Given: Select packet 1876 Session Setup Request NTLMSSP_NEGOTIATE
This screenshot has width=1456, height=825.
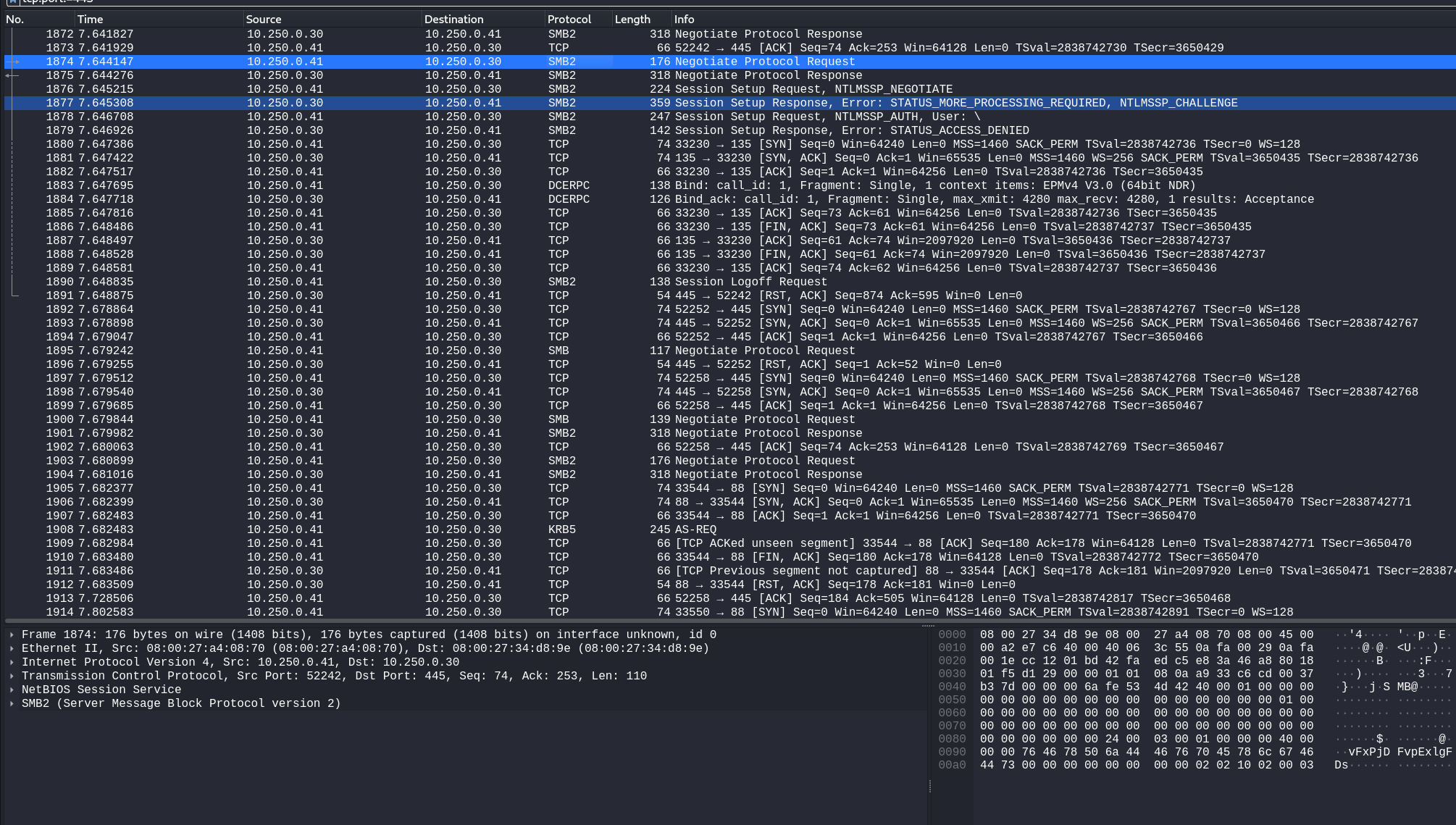Looking at the screenshot, I should pyautogui.click(x=729, y=89).
